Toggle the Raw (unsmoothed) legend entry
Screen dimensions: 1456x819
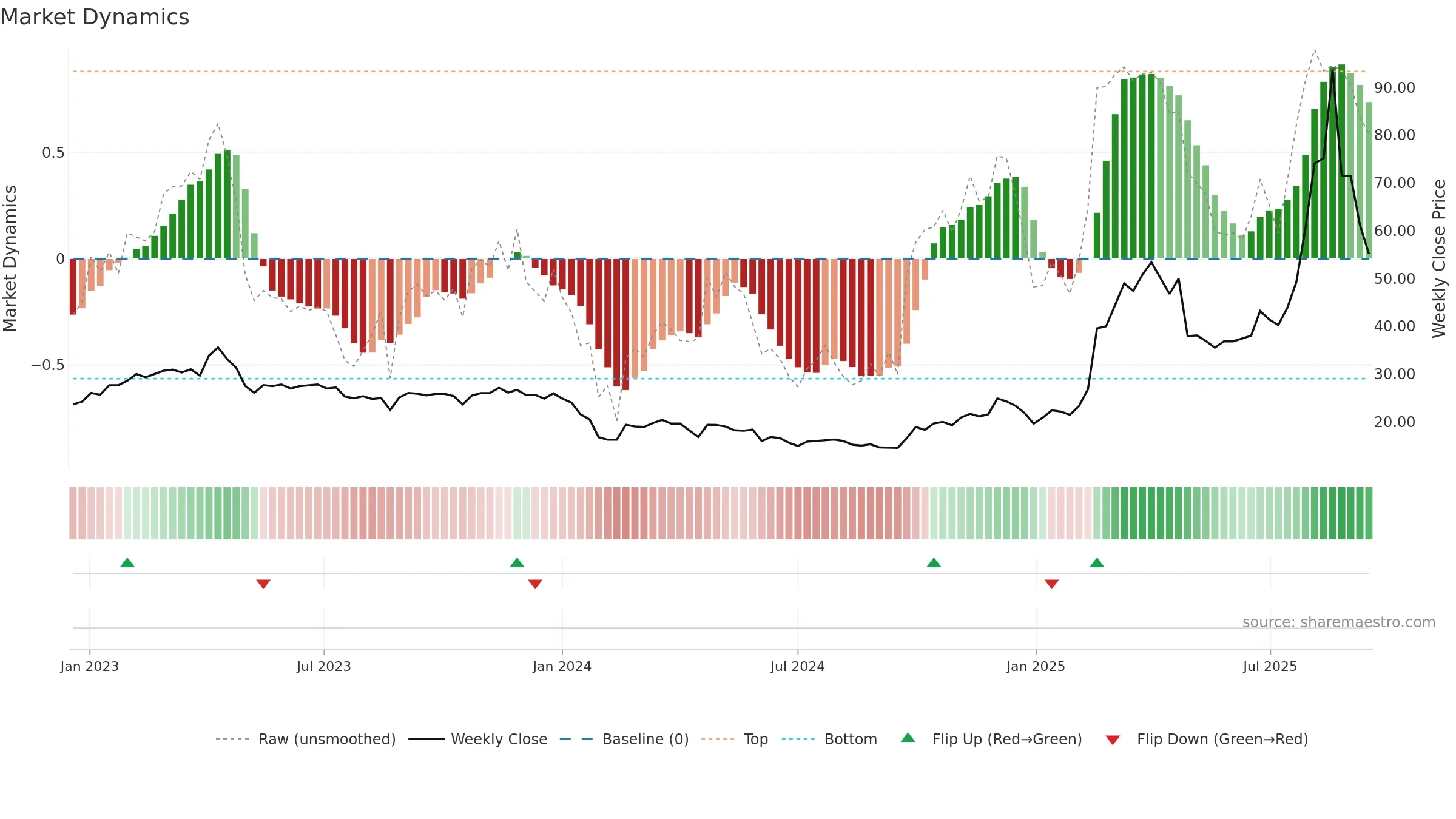(x=305, y=739)
